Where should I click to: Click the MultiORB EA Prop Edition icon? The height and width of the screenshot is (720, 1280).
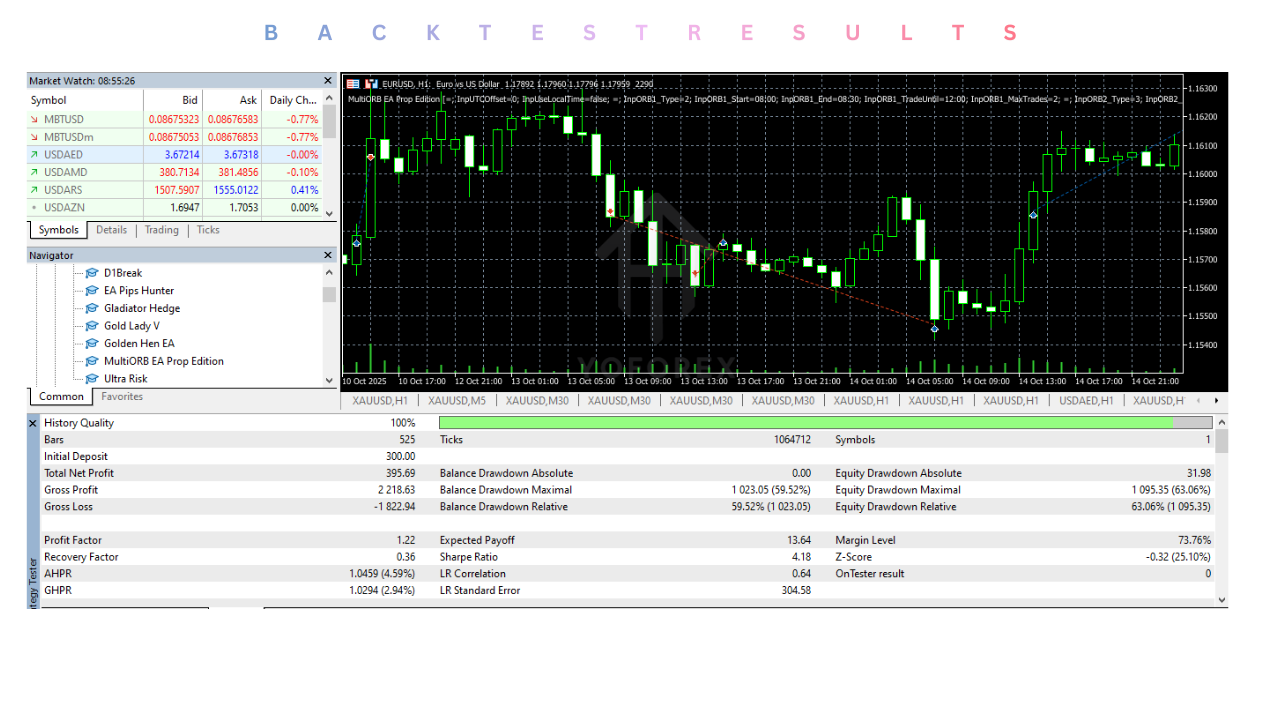point(92,362)
